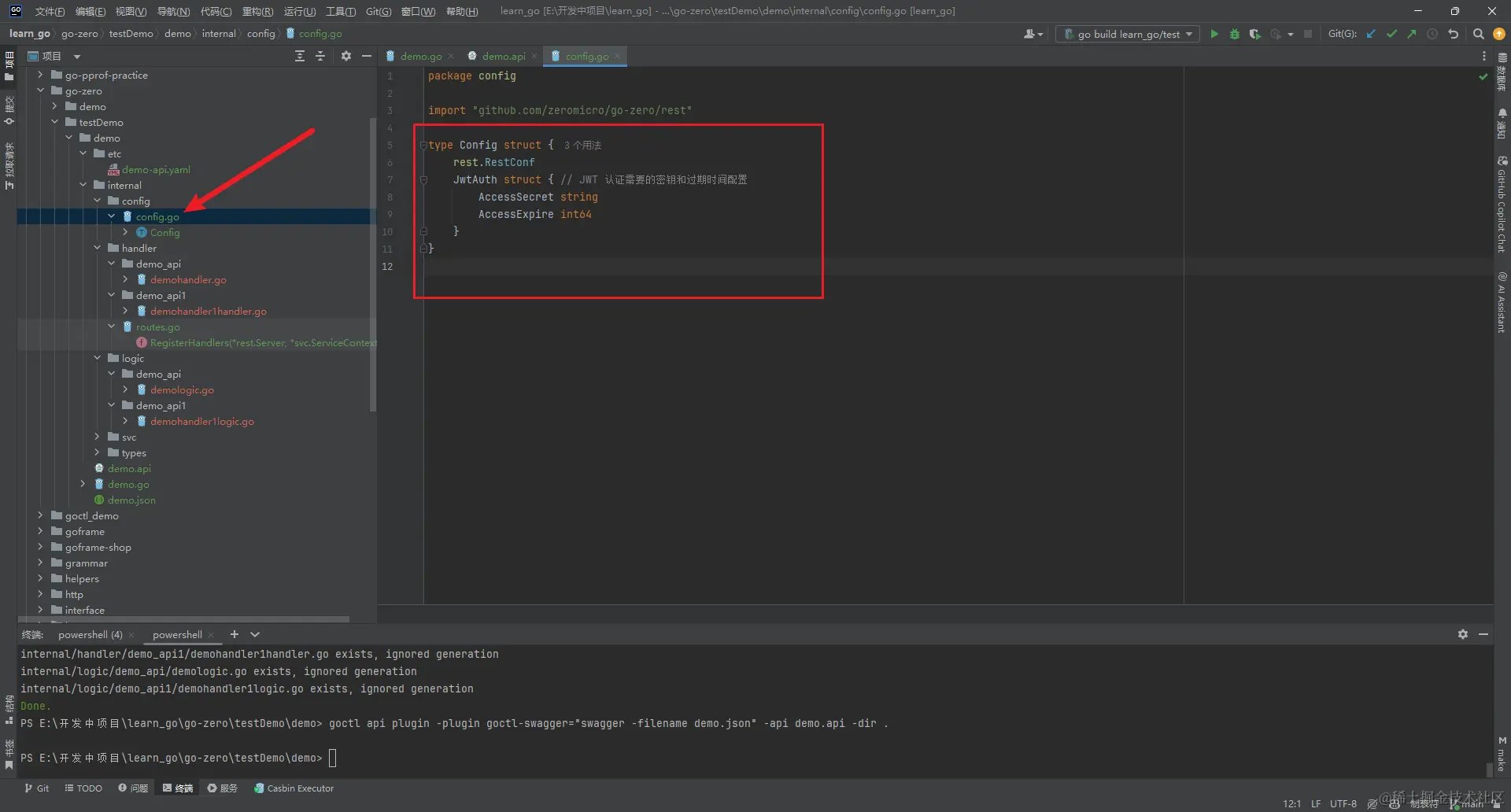Click the internal breadcrumb in navigation bar
The height and width of the screenshot is (812, 1511).
219,34
